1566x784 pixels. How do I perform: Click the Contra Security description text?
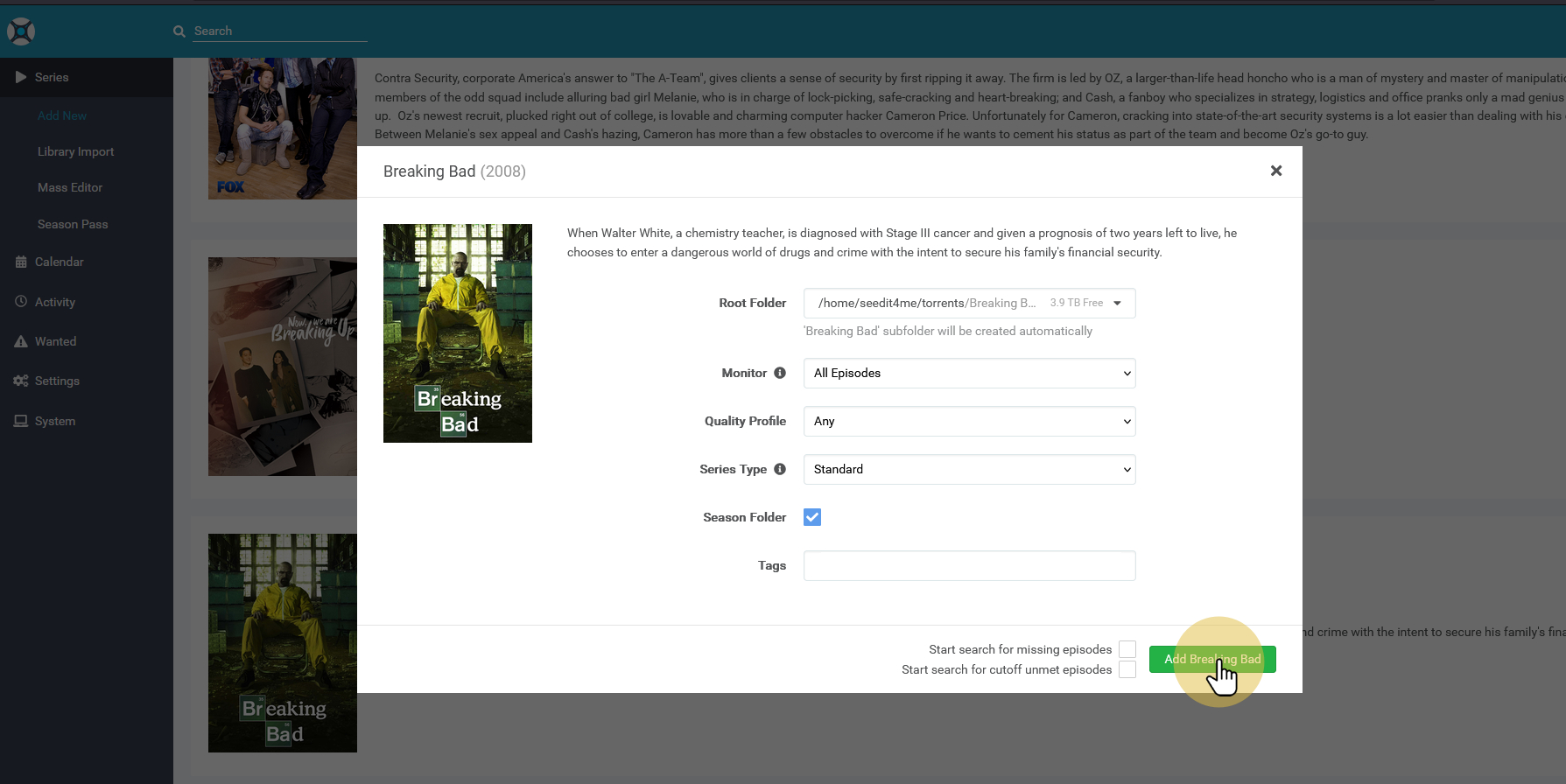[x=970, y=106]
